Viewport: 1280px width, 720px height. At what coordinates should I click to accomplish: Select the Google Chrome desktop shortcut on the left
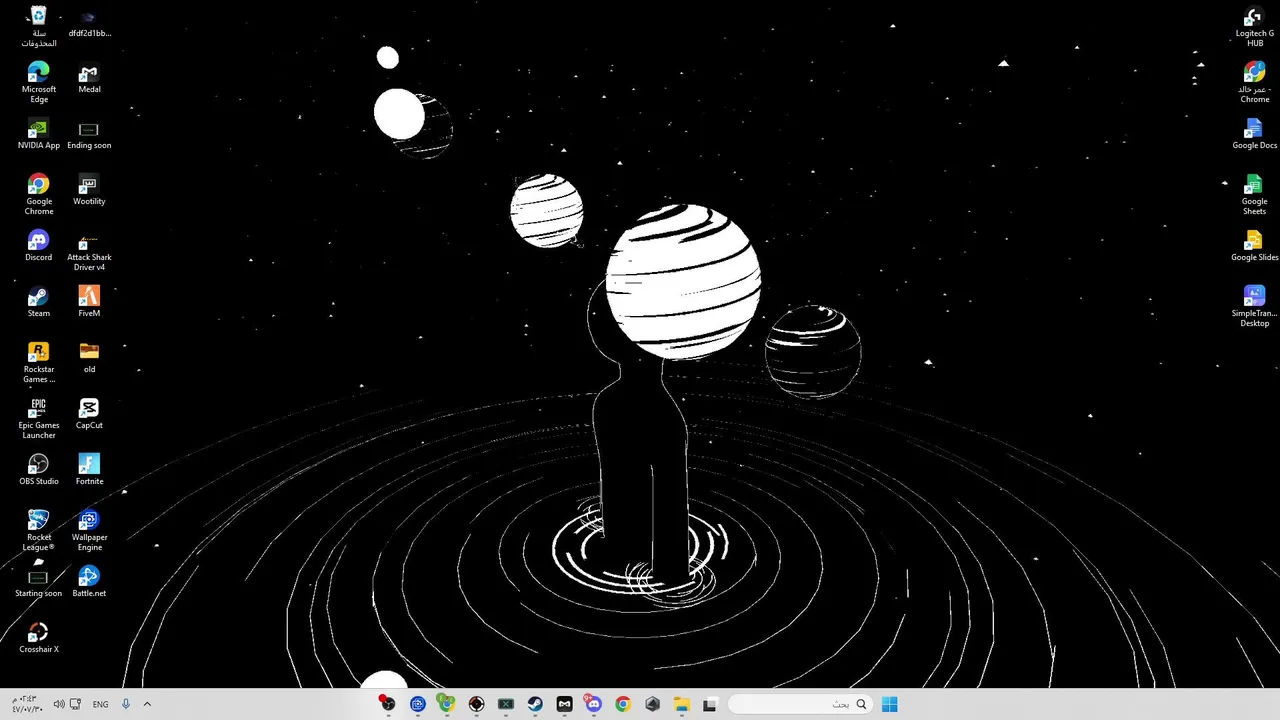click(38, 195)
